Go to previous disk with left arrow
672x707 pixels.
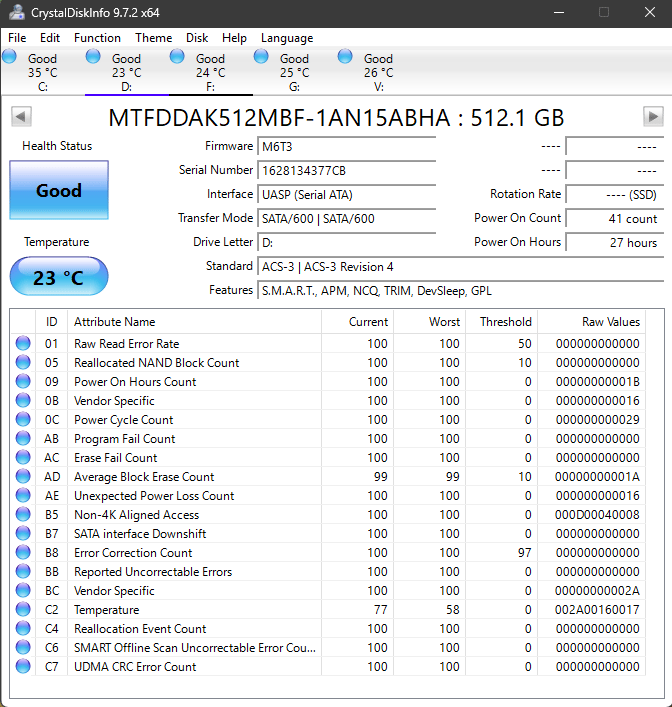coord(21,117)
